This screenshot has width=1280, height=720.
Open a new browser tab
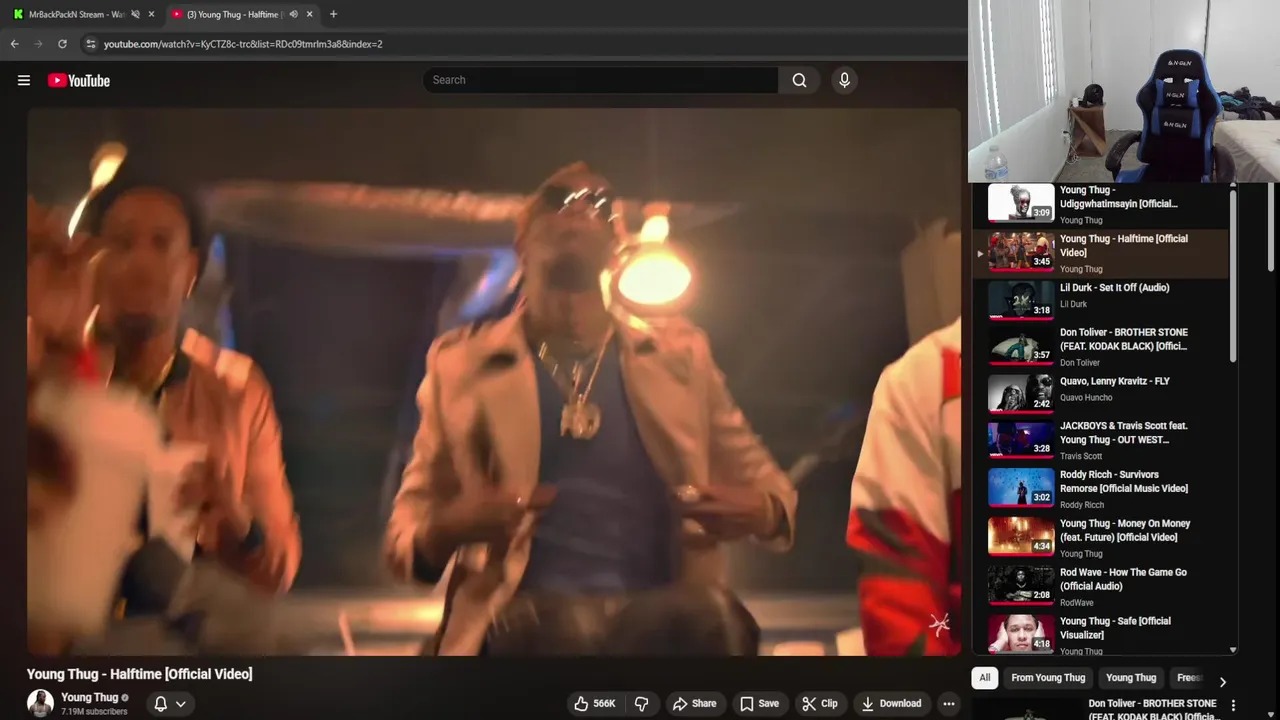coord(333,14)
